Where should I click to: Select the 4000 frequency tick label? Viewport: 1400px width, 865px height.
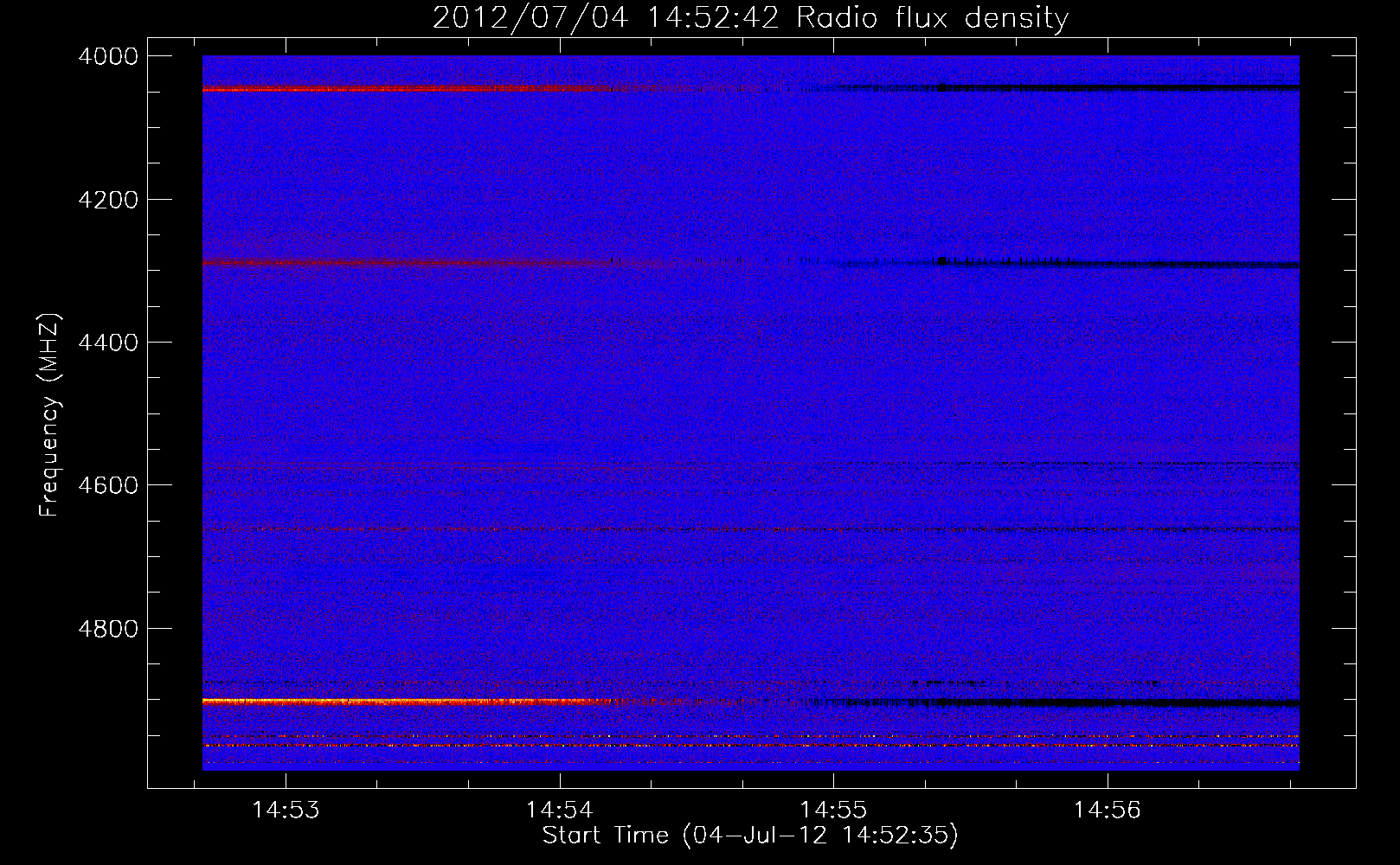point(108,56)
